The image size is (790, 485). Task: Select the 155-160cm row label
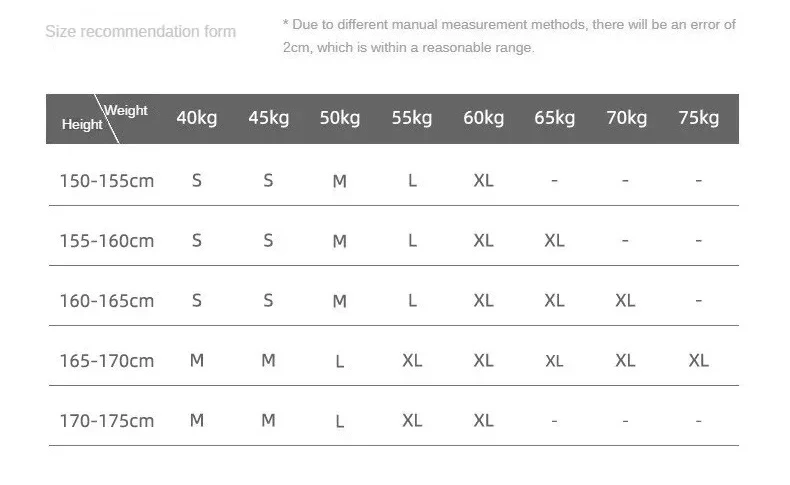(x=107, y=241)
